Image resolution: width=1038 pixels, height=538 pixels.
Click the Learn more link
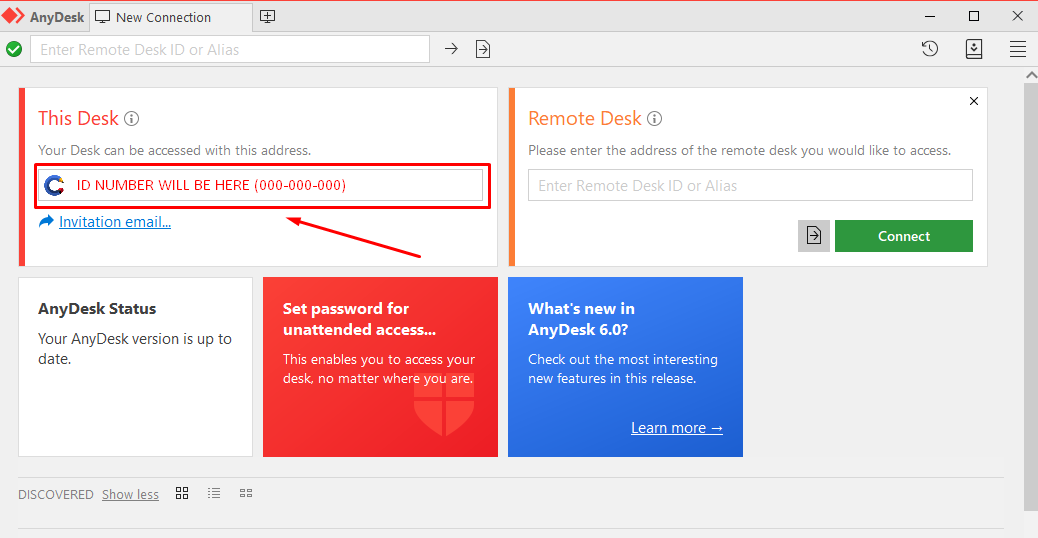coord(677,428)
